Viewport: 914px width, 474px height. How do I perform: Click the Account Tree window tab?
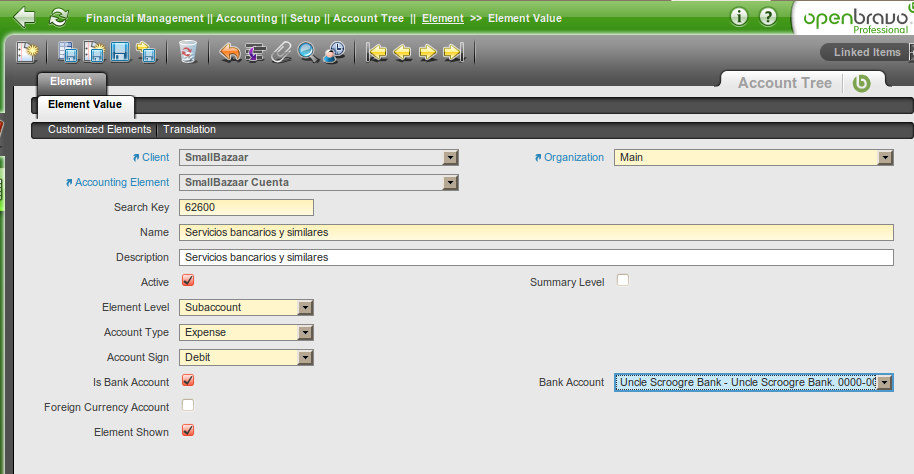785,83
